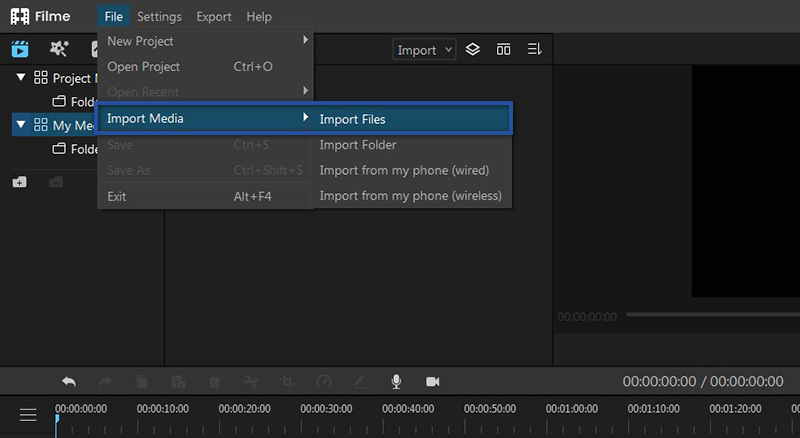800x438 pixels.
Task: Open the Export menu
Action: [x=214, y=16]
